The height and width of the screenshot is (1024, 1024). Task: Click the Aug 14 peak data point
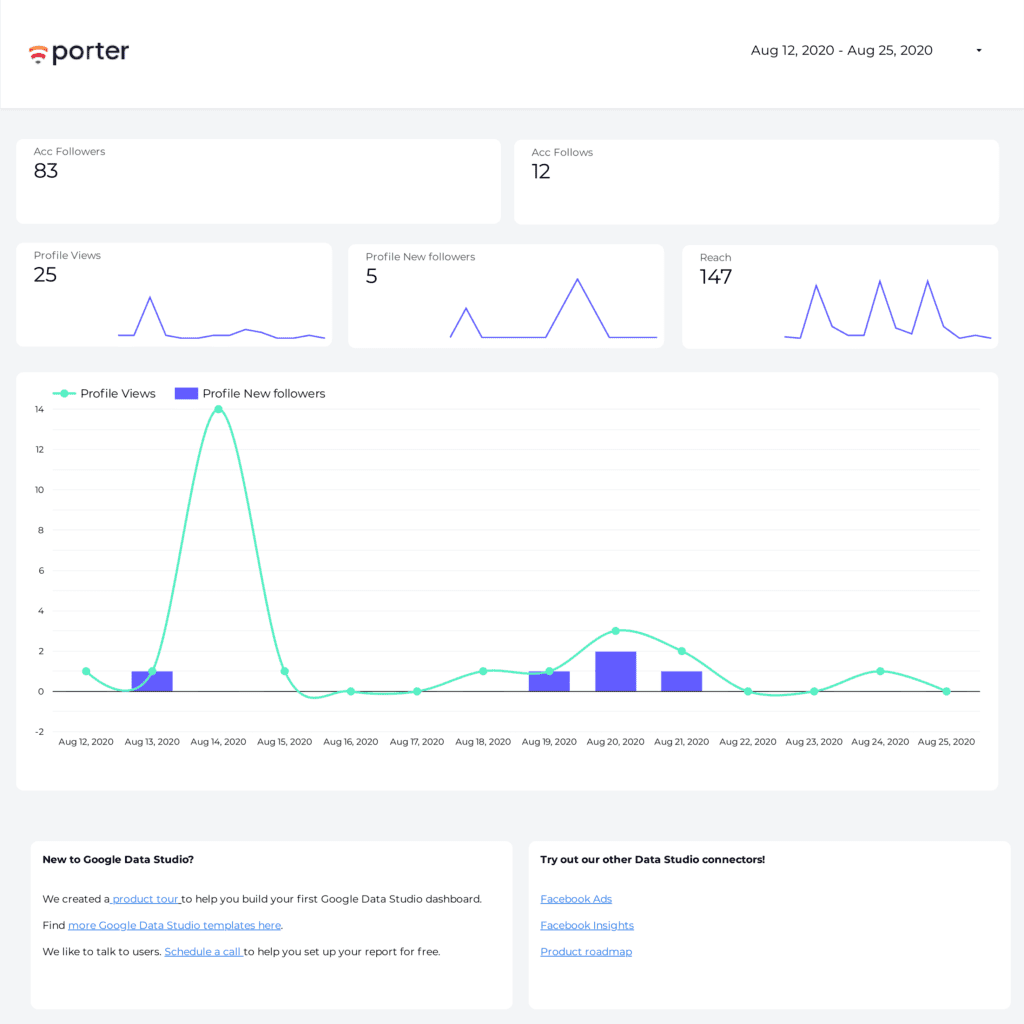[x=218, y=409]
